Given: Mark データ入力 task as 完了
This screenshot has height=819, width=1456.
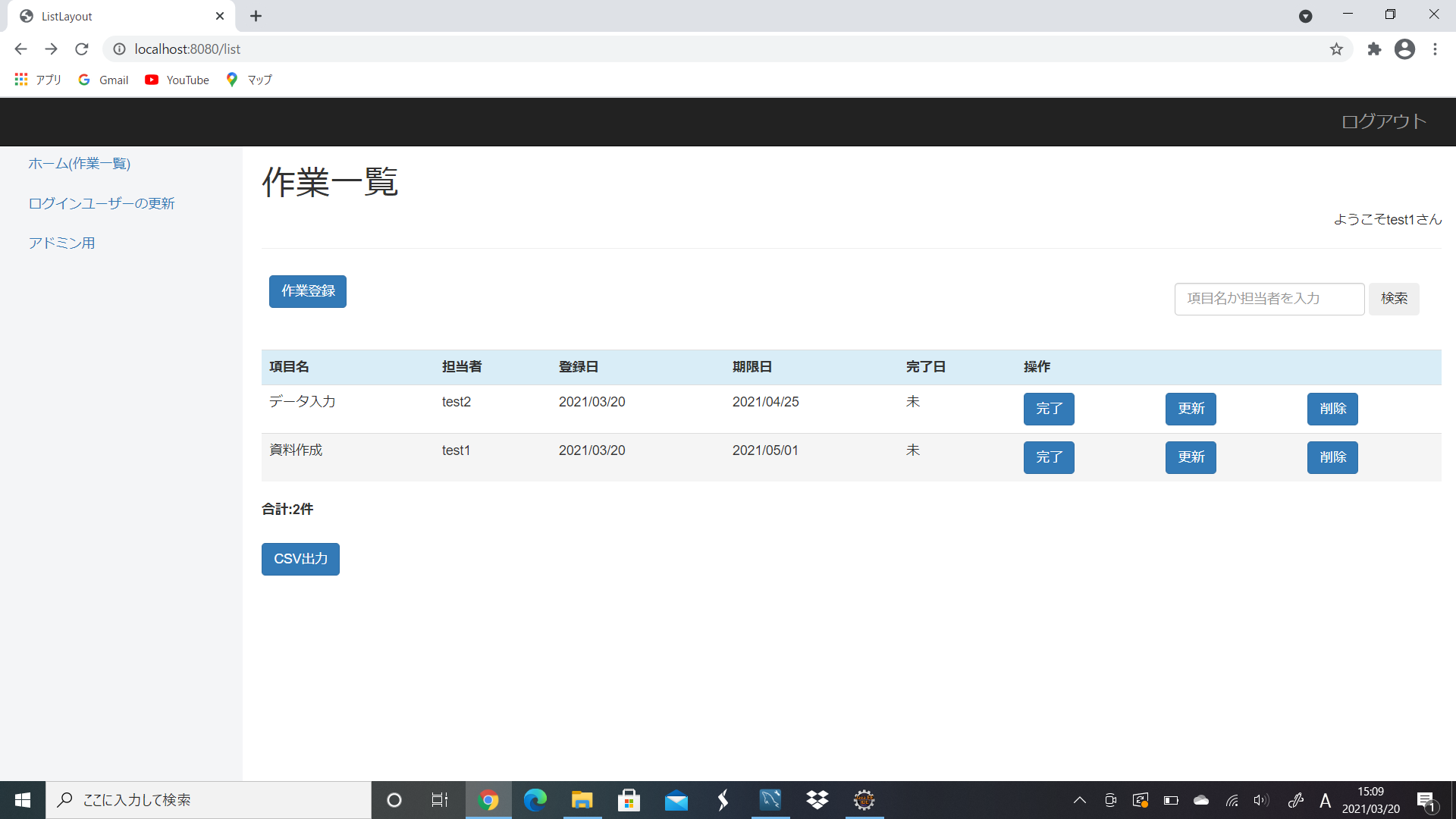Looking at the screenshot, I should coord(1049,409).
